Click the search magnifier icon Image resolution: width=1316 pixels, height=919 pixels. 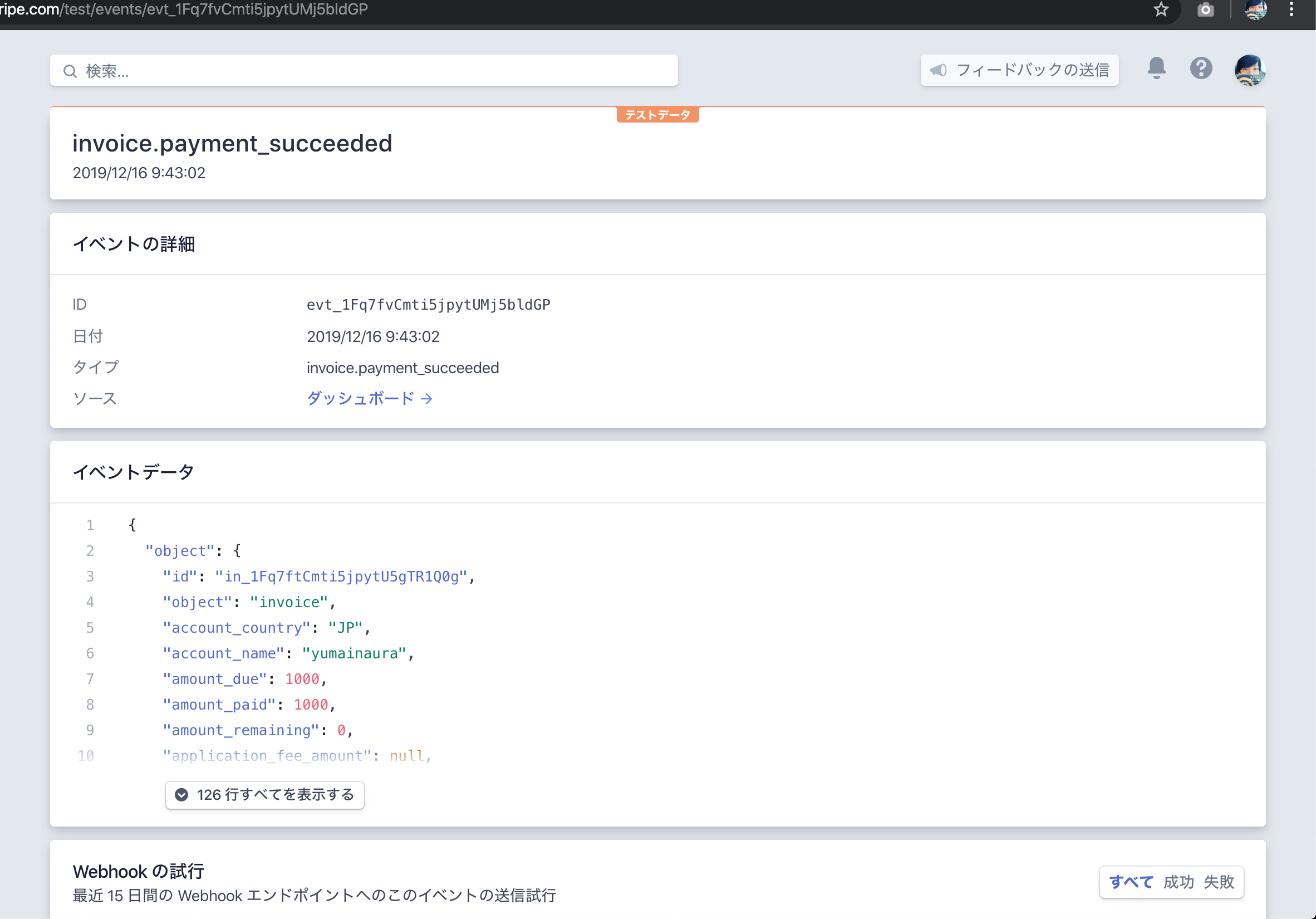(x=70, y=71)
